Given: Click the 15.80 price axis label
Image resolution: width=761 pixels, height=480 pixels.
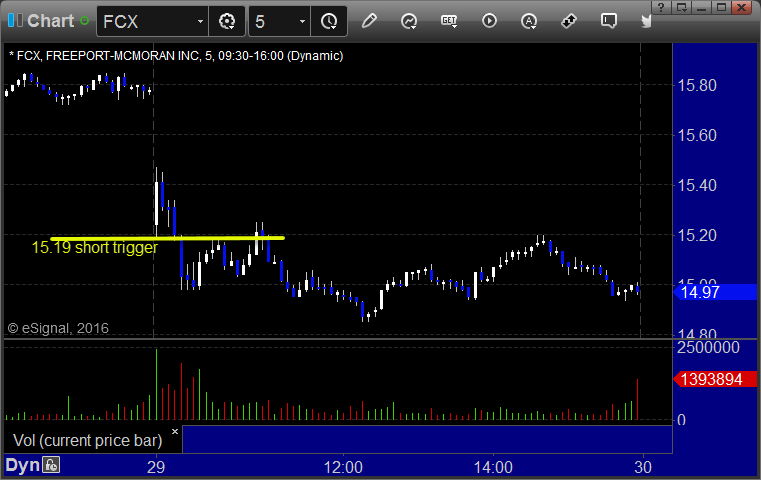Looking at the screenshot, I should click(x=697, y=85).
